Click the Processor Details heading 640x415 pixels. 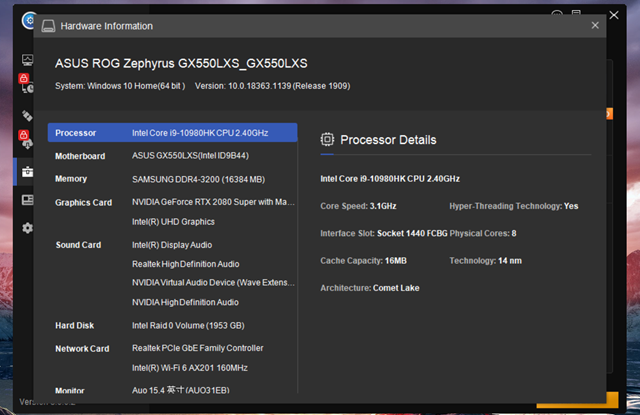[388, 140]
